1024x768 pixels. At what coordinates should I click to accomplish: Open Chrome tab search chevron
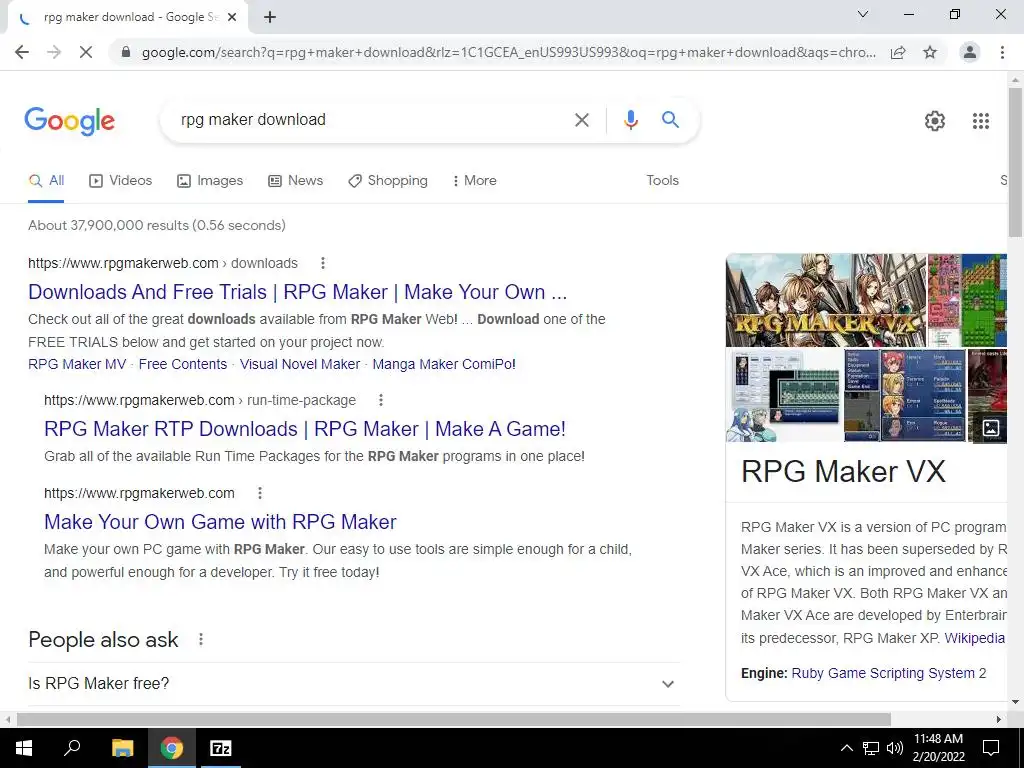[x=863, y=14]
